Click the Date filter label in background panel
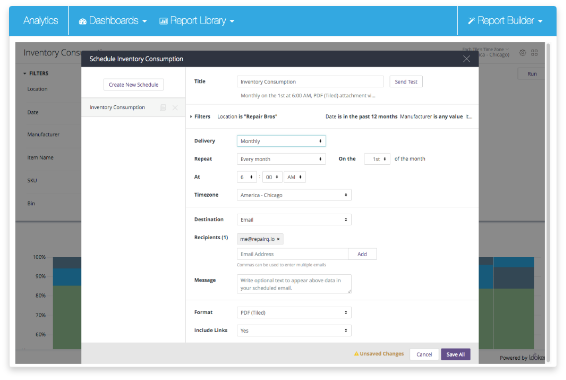Viewport: 566px width, 380px height. pyautogui.click(x=32, y=112)
